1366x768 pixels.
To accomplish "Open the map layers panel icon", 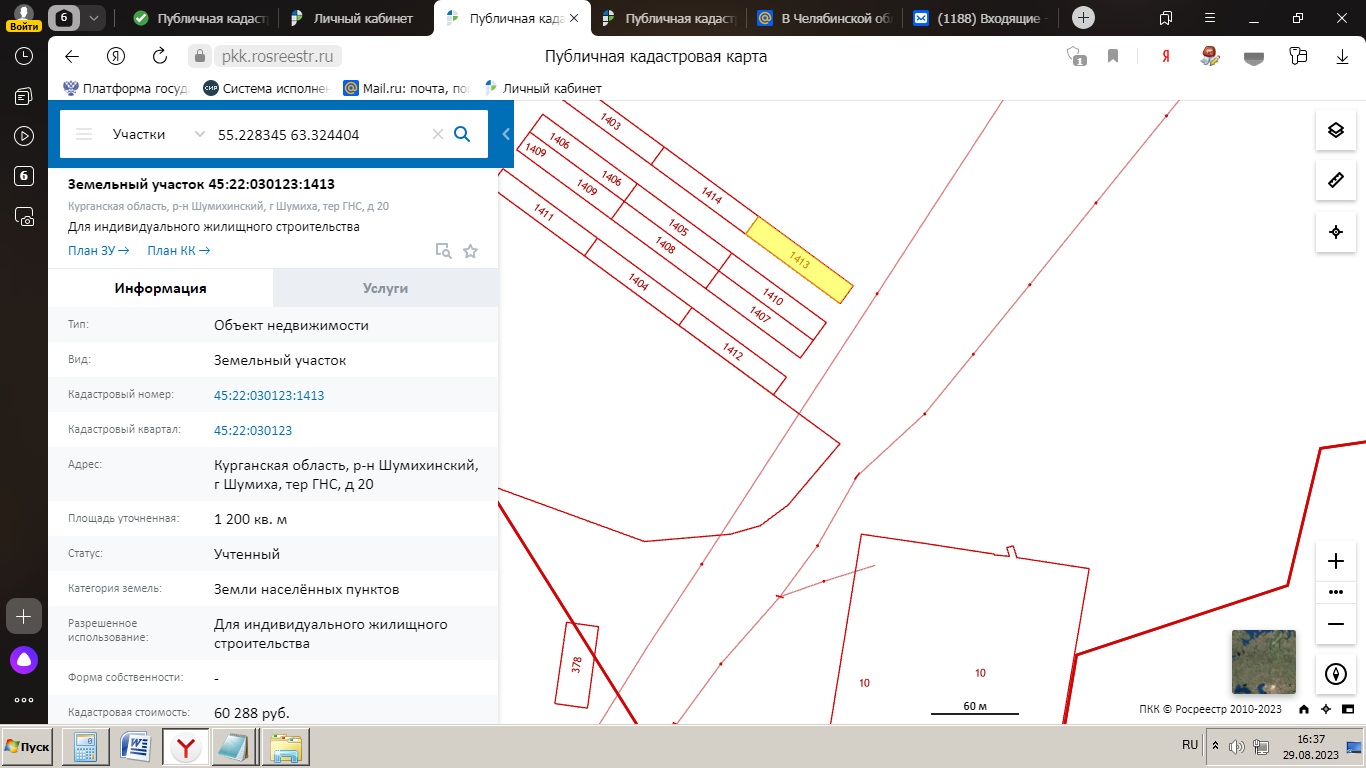I will [1335, 130].
